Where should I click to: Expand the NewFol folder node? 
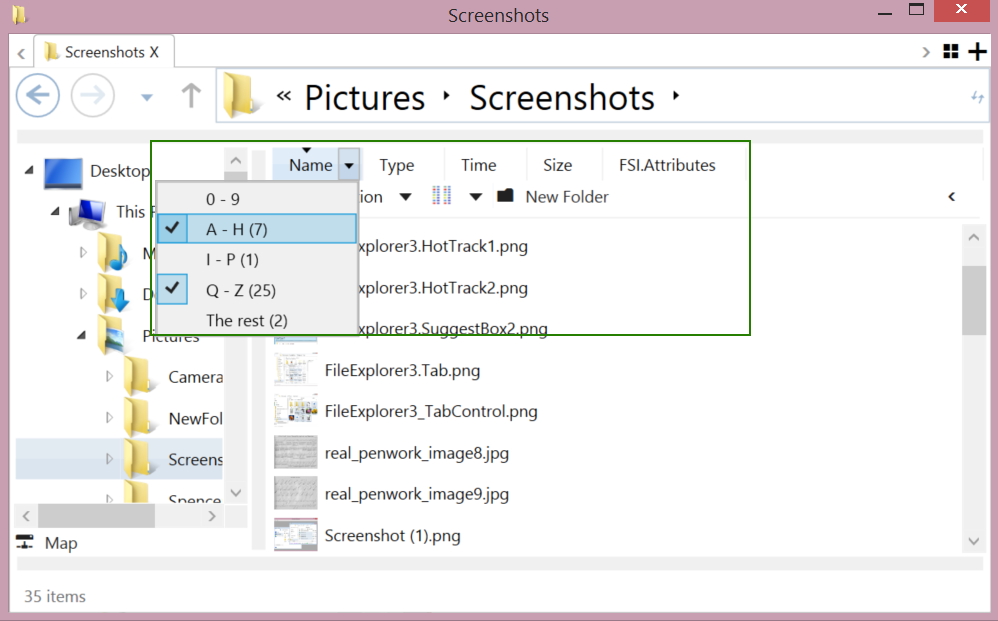tap(109, 417)
